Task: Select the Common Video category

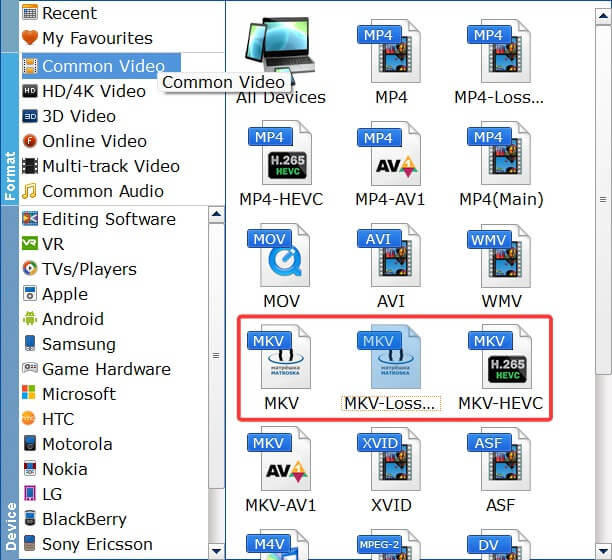Action: pyautogui.click(x=101, y=66)
